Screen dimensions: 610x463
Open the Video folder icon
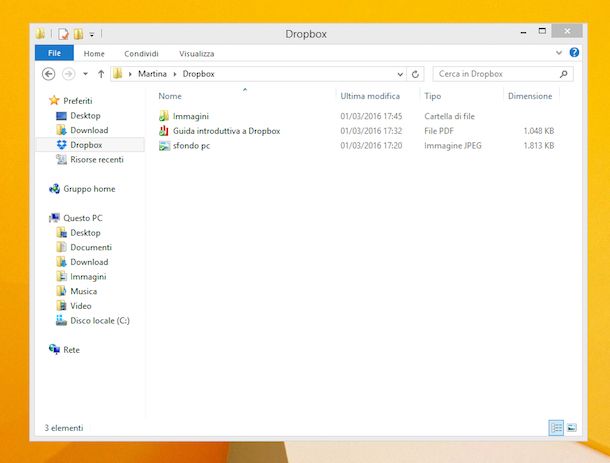pos(61,306)
